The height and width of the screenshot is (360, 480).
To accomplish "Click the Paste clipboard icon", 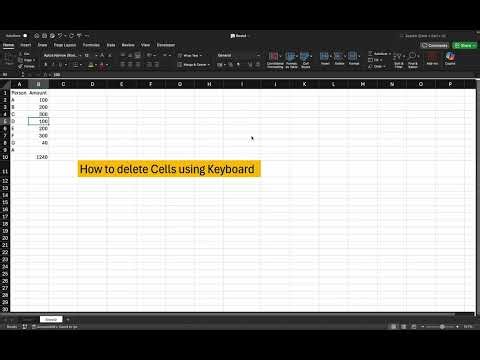I will tap(9, 58).
